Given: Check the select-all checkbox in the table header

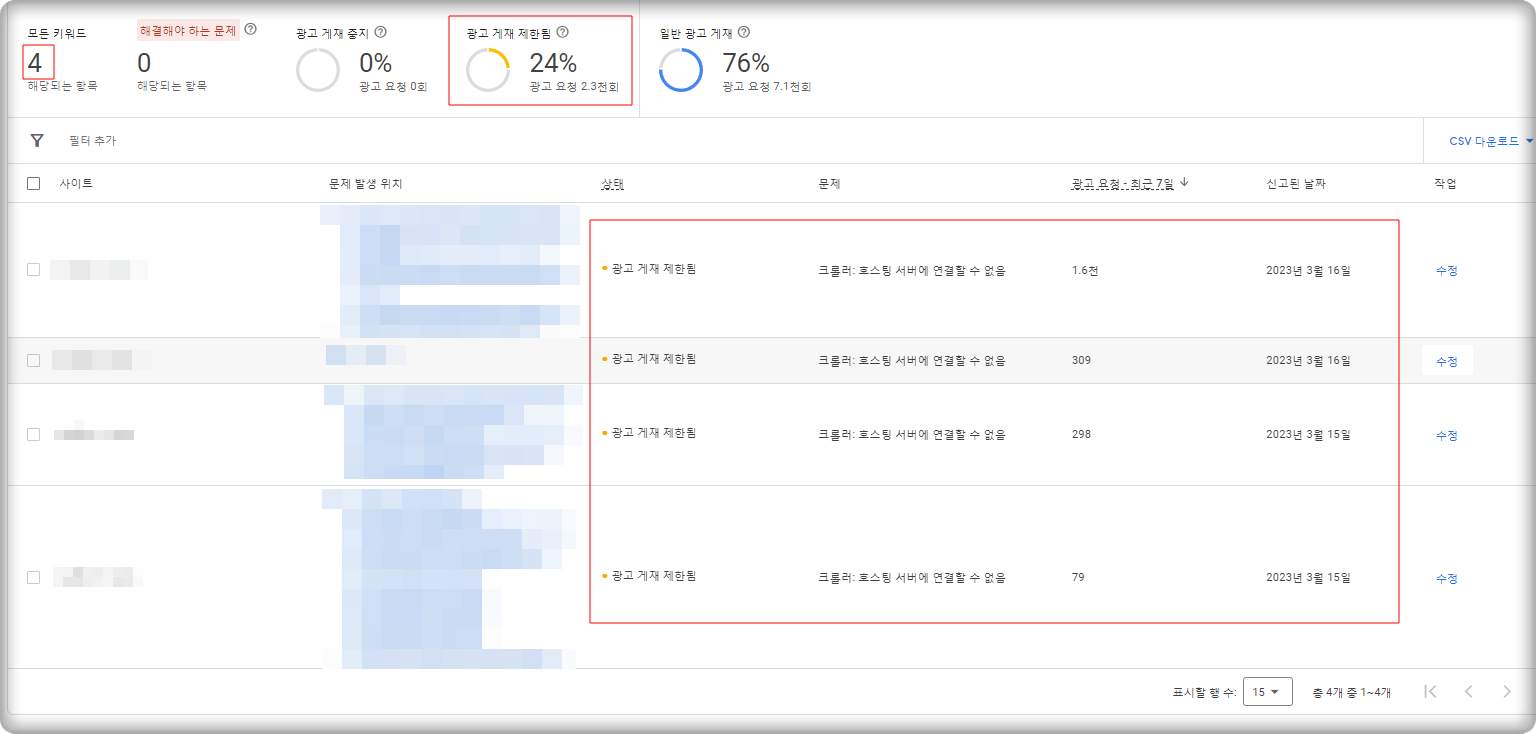Looking at the screenshot, I should point(32,181).
